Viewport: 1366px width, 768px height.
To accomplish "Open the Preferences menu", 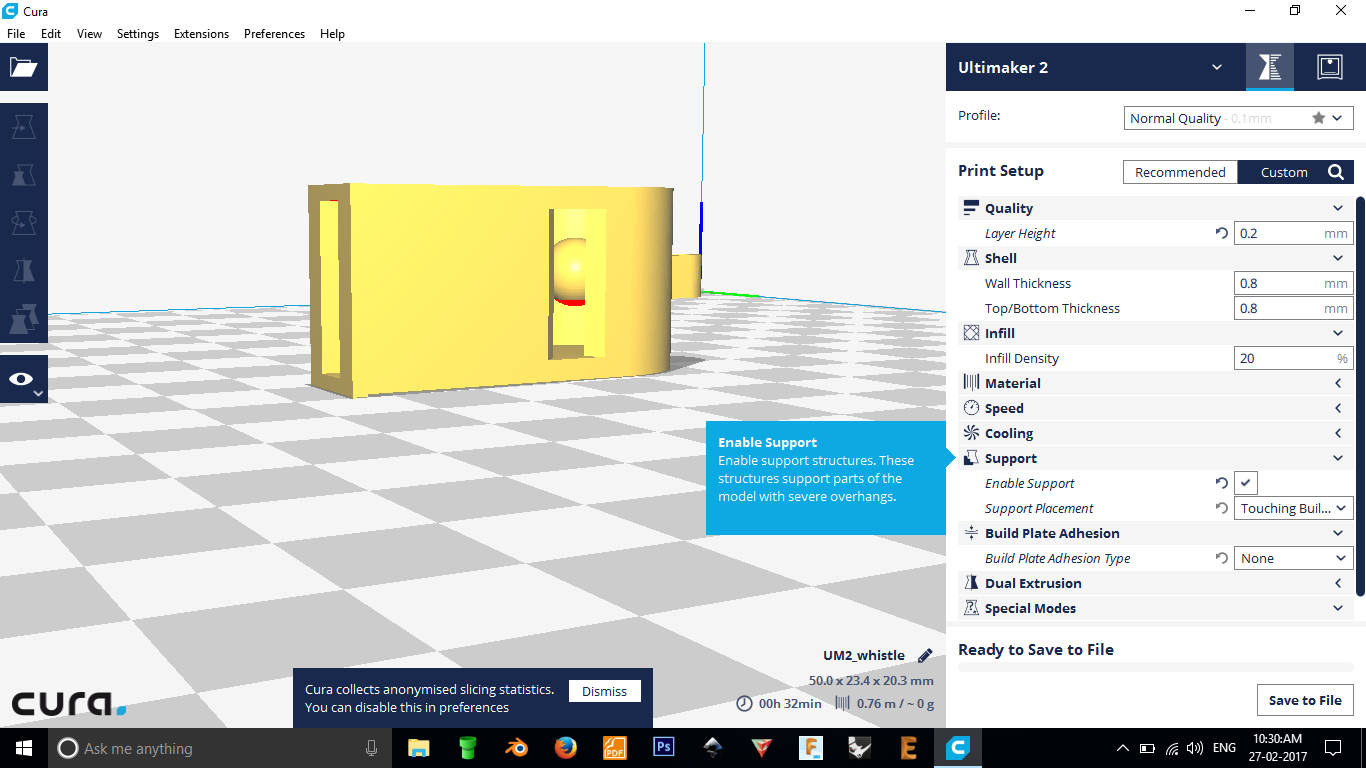I will pos(274,33).
